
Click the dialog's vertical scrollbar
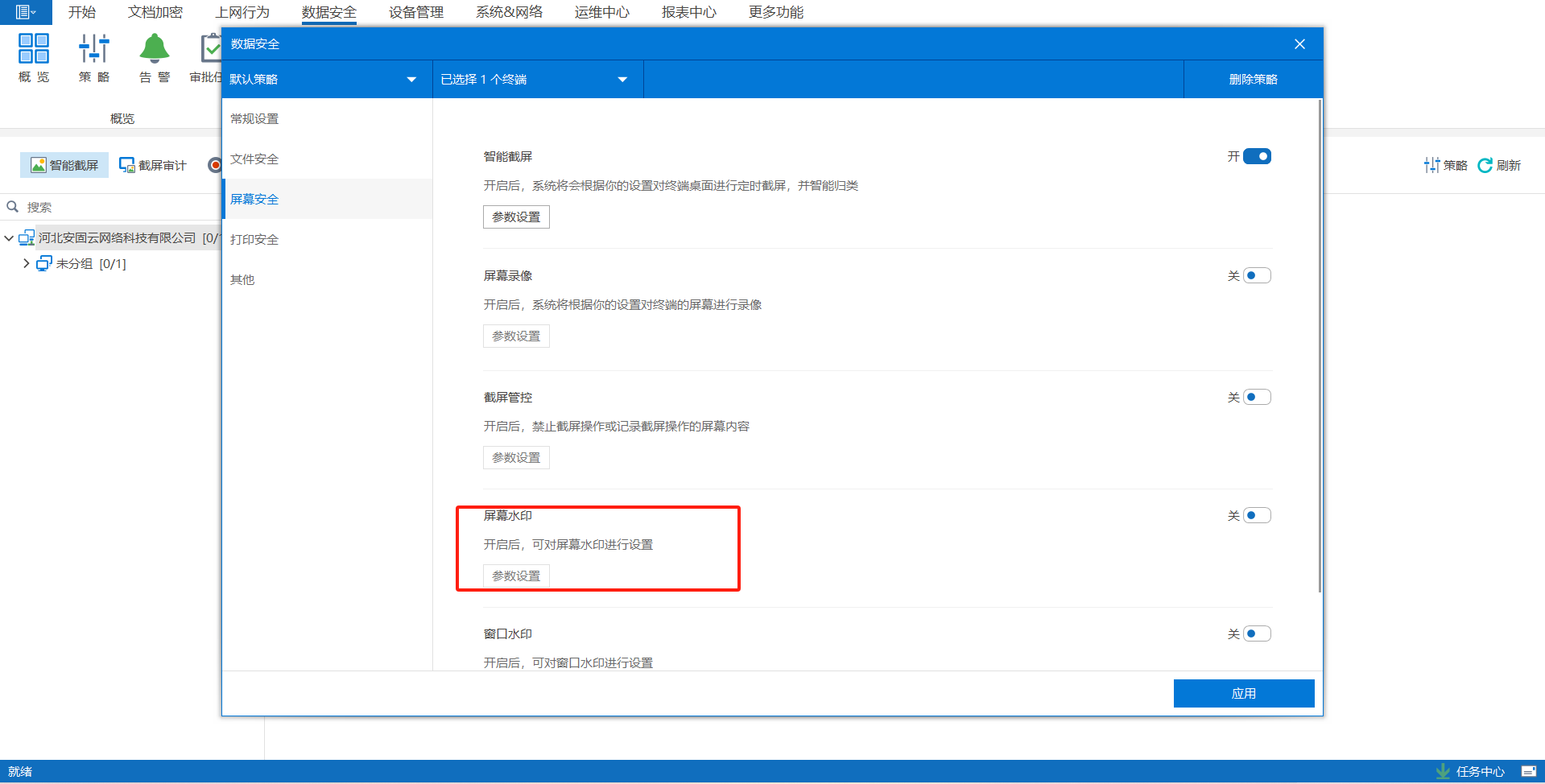[x=1320, y=346]
